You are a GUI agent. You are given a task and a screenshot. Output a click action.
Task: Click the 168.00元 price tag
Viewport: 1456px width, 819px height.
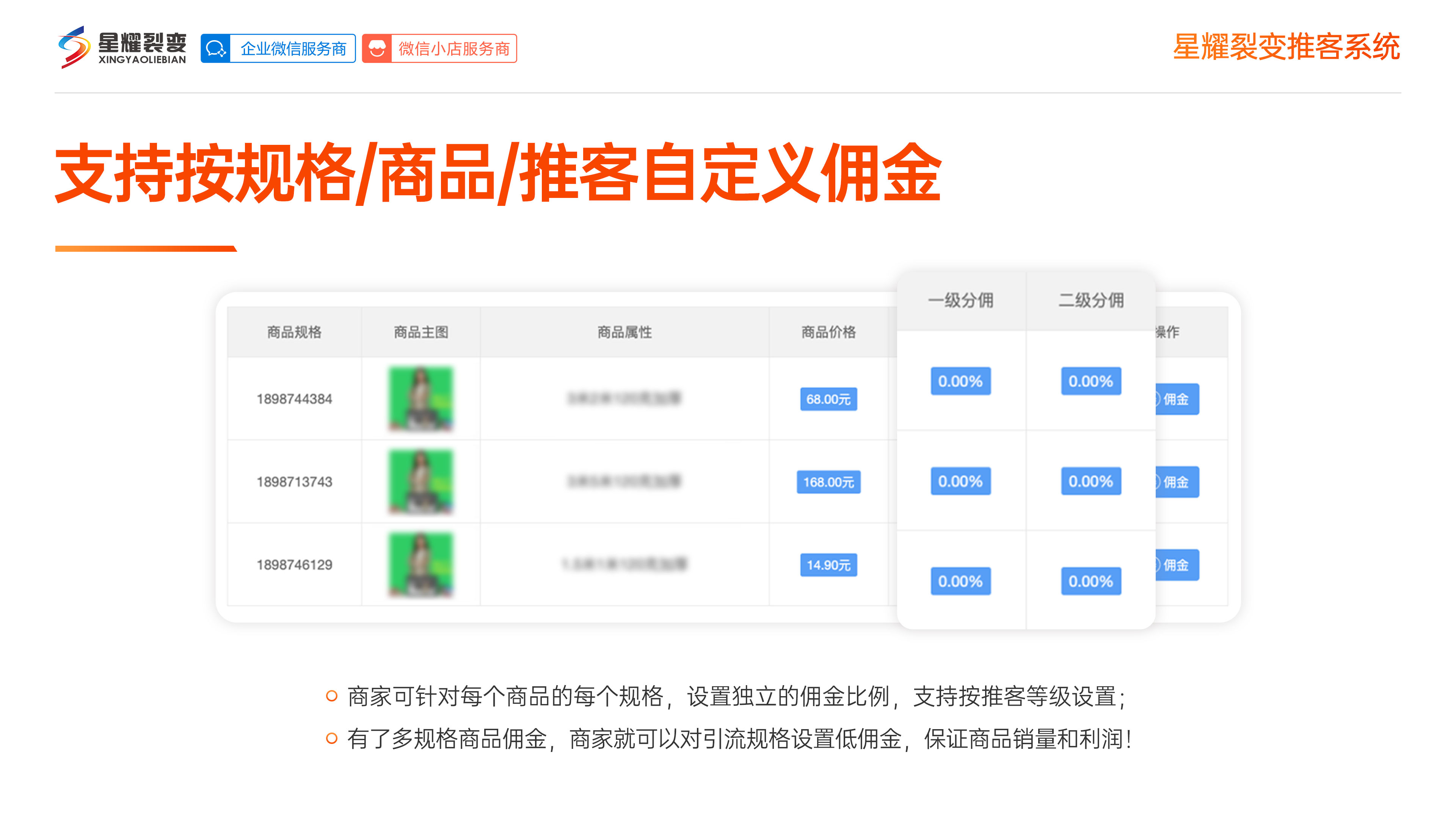[x=828, y=482]
